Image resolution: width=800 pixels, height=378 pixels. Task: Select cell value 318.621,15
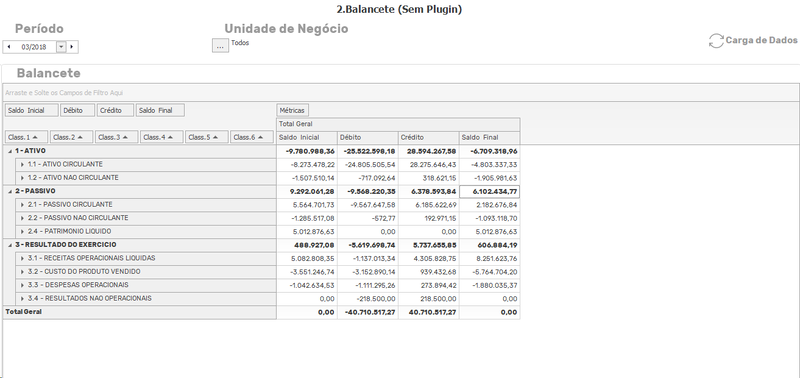429,178
